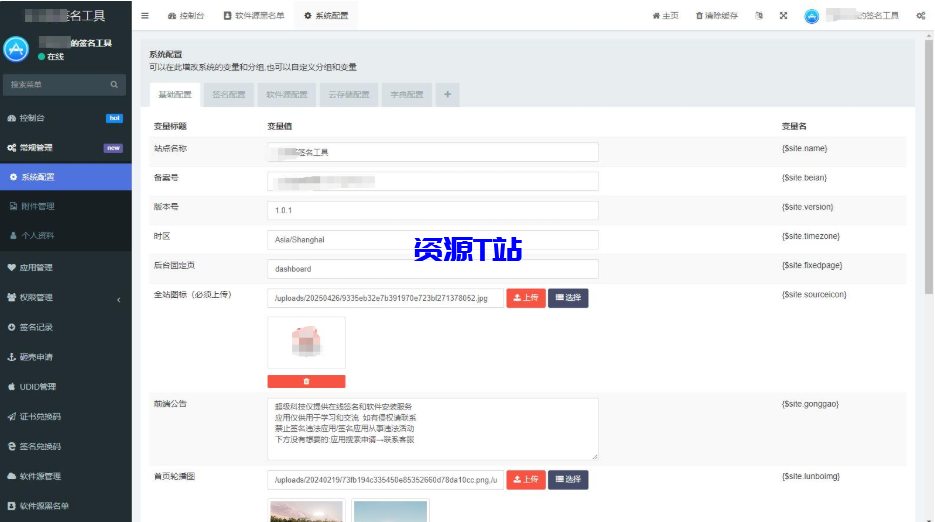Switch to the 软件源配置 tab

pos(287,95)
